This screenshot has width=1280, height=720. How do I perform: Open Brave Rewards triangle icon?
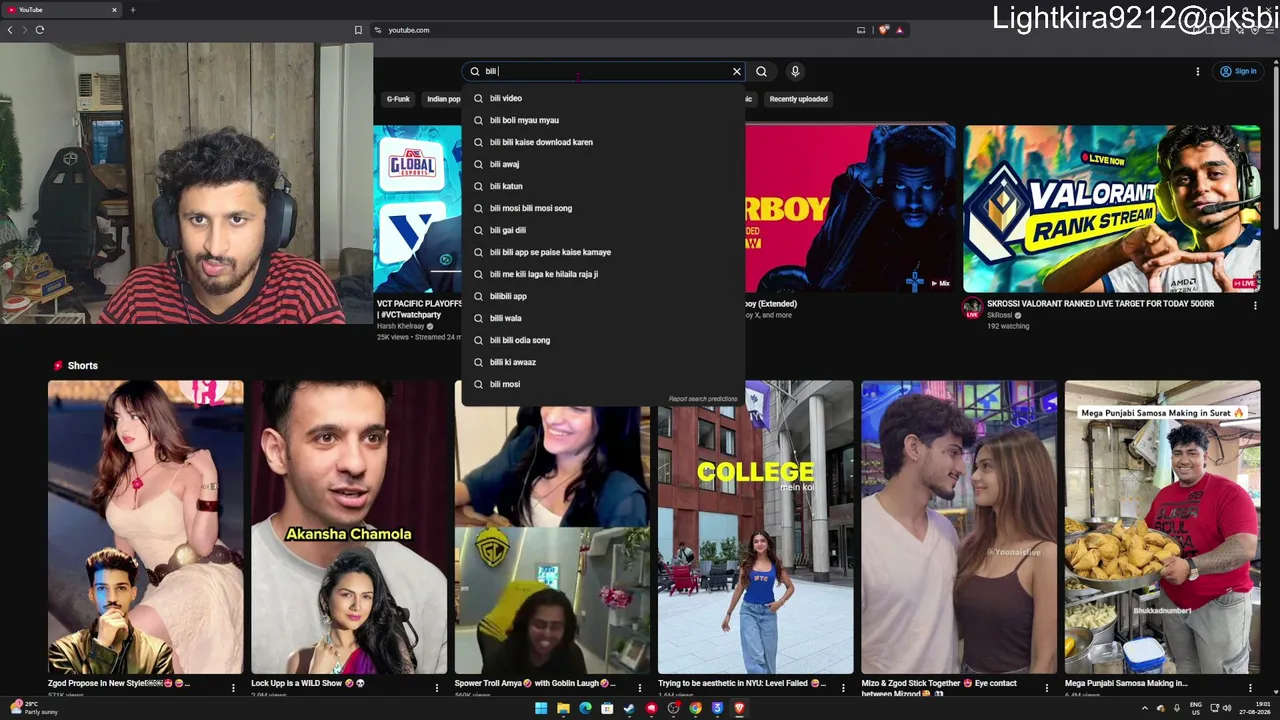[x=899, y=30]
